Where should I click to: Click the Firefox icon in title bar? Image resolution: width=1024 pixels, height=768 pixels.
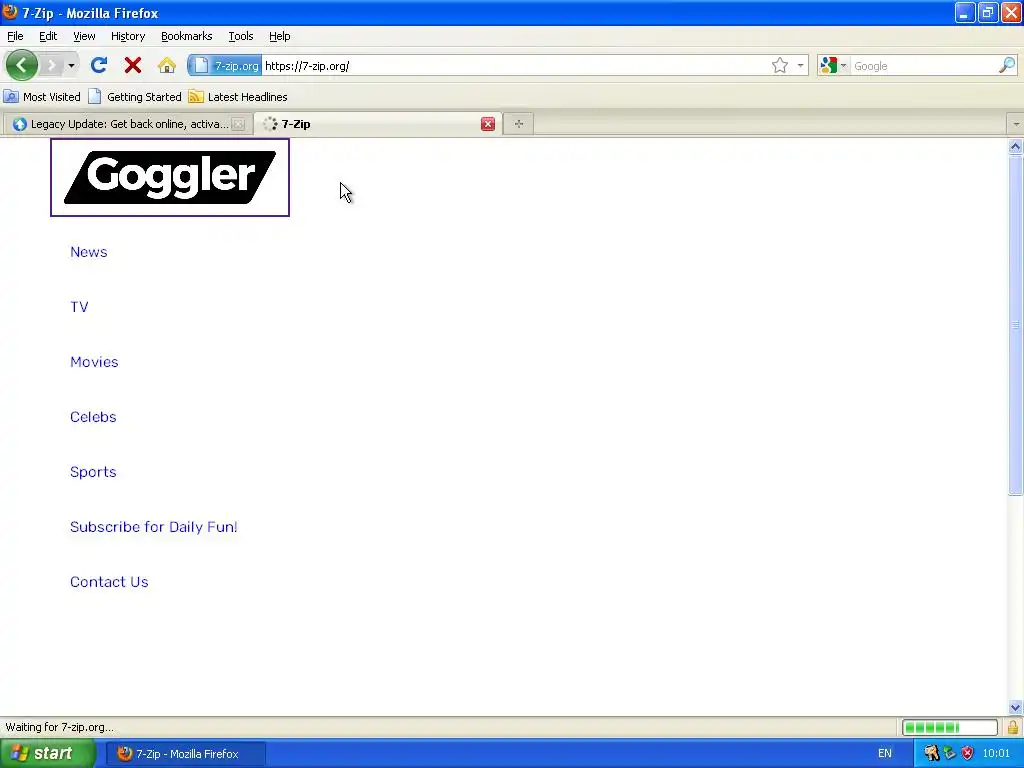pyautogui.click(x=10, y=12)
